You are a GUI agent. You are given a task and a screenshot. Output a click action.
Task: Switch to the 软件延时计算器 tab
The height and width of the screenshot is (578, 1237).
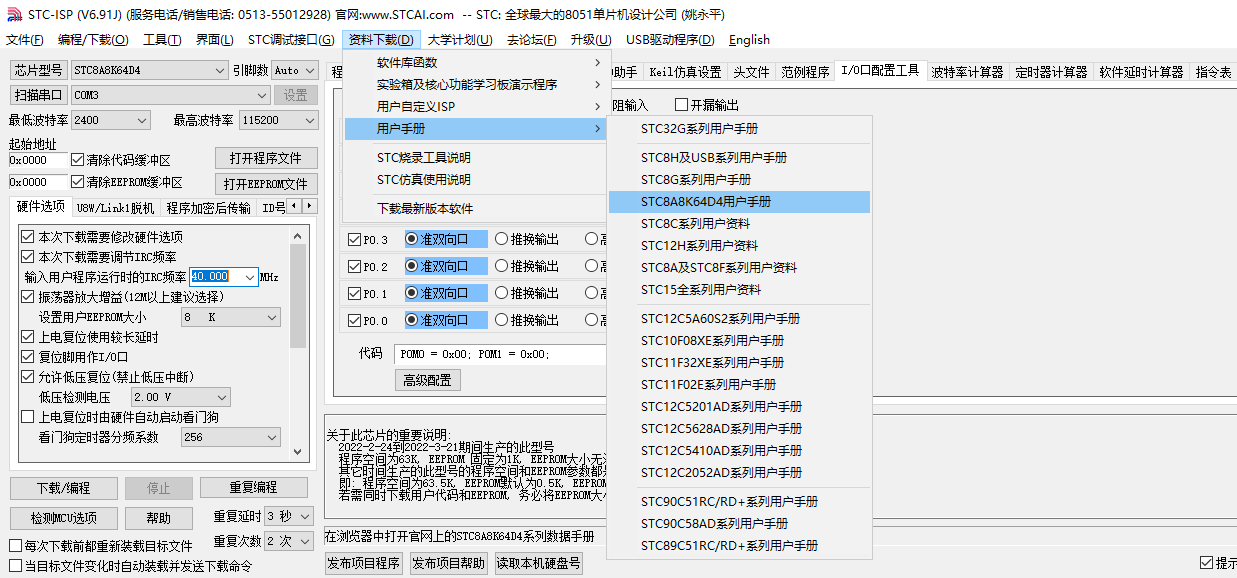coord(1141,72)
